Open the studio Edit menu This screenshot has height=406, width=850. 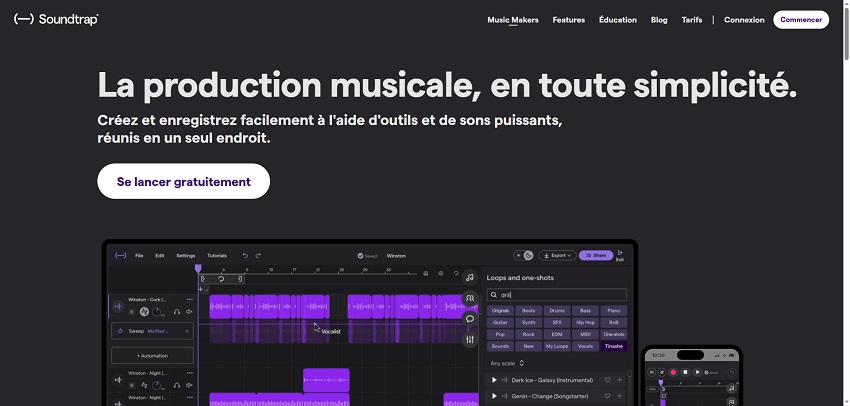point(160,255)
